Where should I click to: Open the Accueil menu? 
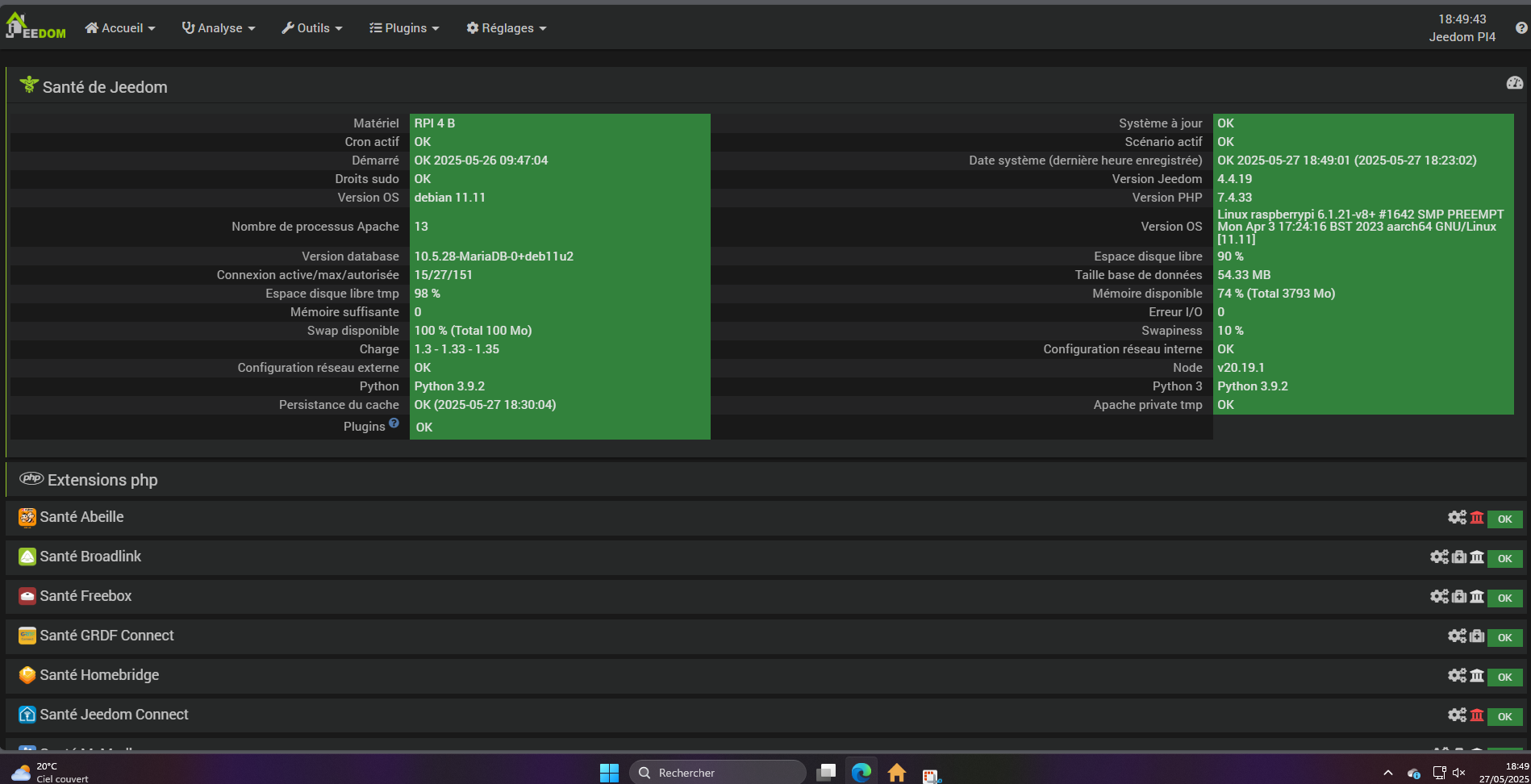point(120,28)
